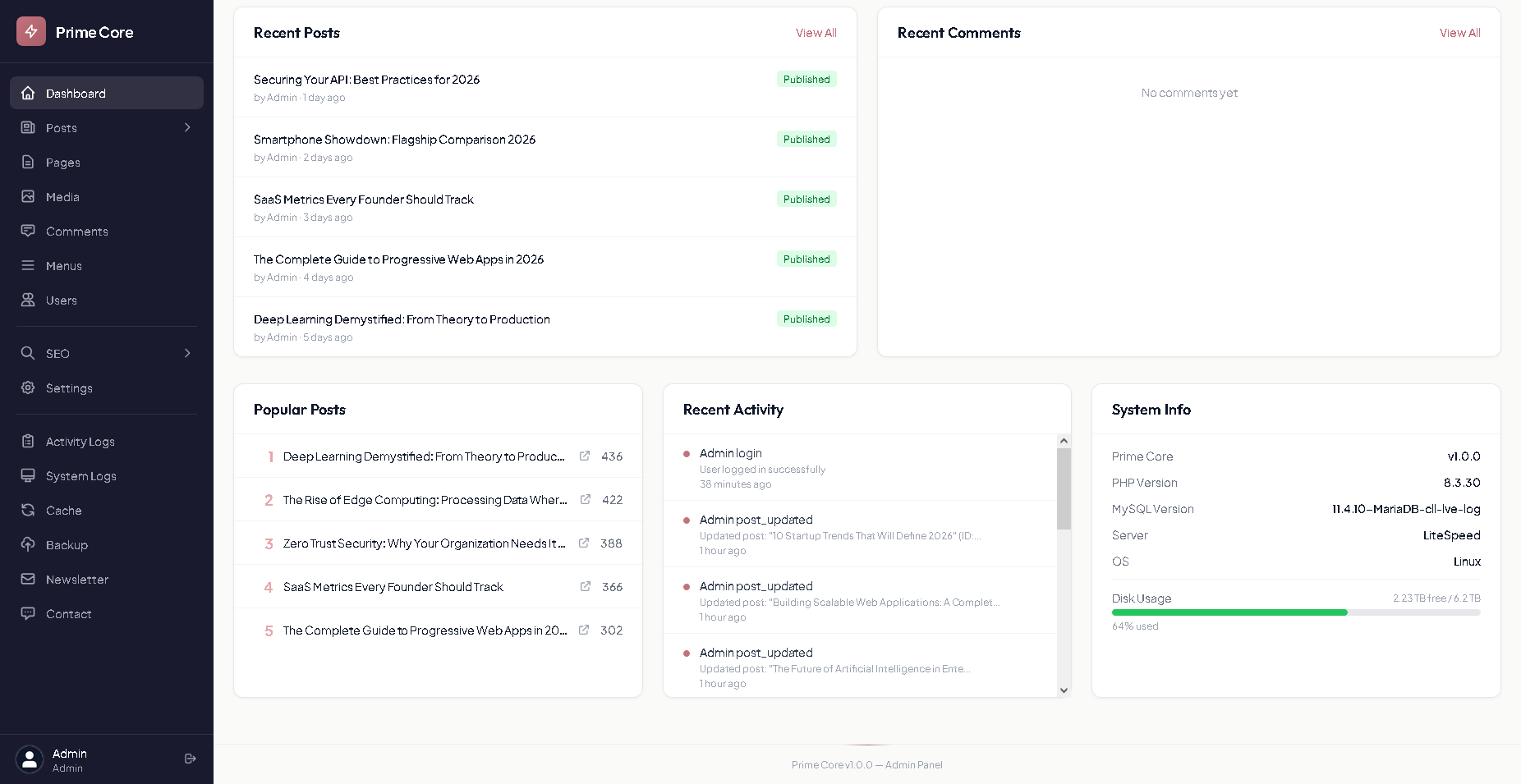Click the logout icon next to Admin
Screen dimensions: 1521x784
pos(190,759)
